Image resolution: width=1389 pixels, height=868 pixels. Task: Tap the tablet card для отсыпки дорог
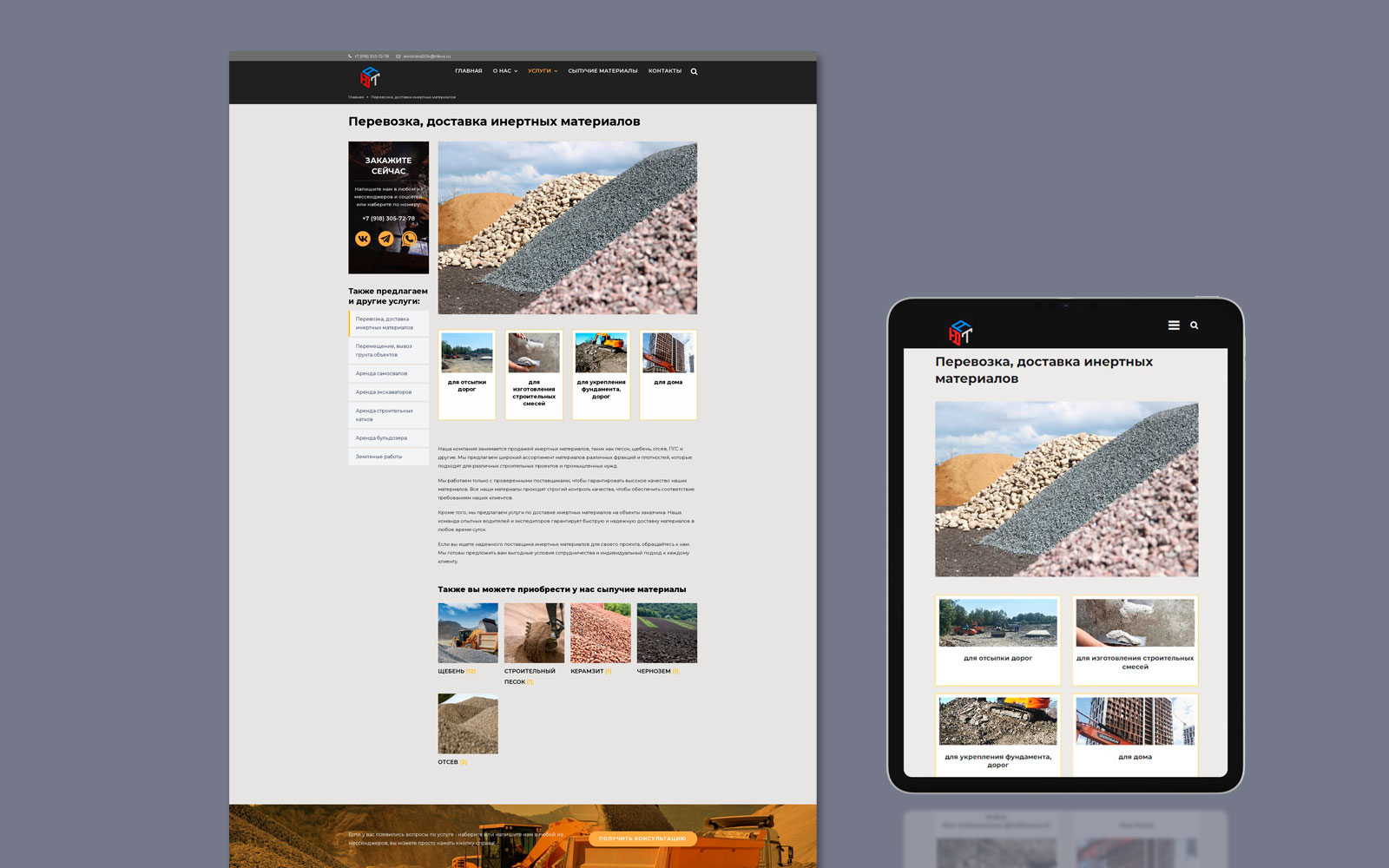coord(998,641)
